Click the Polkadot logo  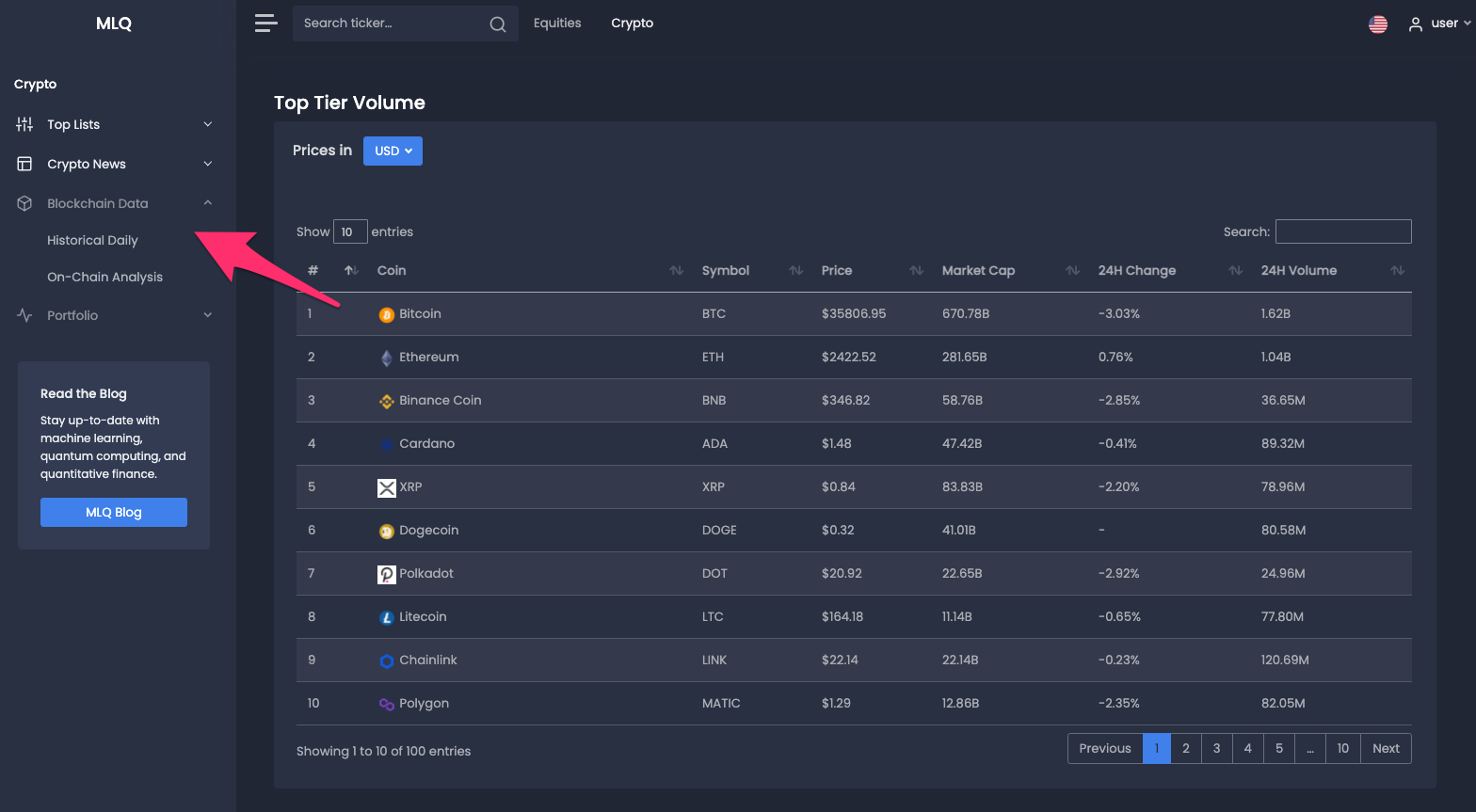386,574
